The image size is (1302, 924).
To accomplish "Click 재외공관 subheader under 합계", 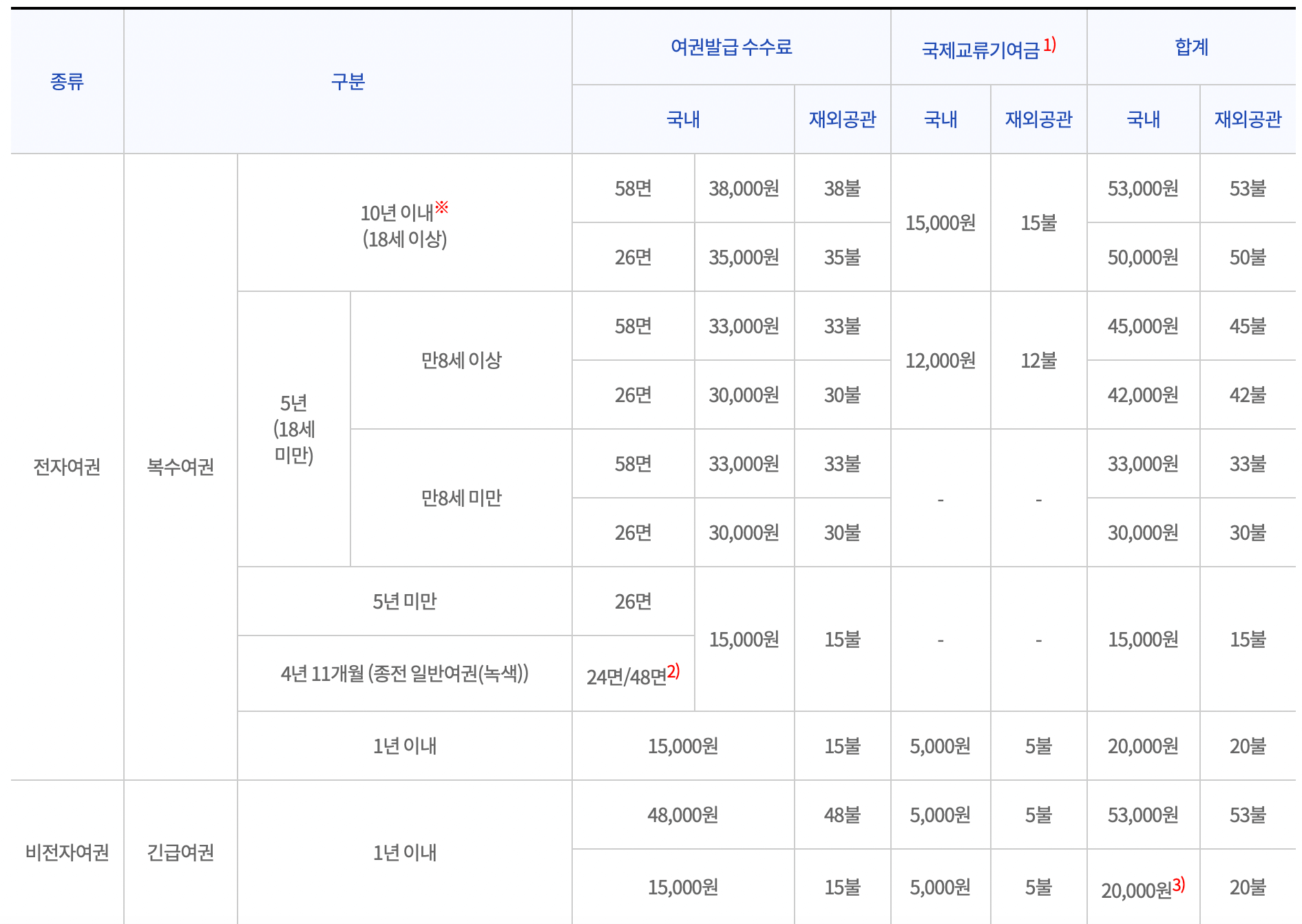I will coord(1248,119).
